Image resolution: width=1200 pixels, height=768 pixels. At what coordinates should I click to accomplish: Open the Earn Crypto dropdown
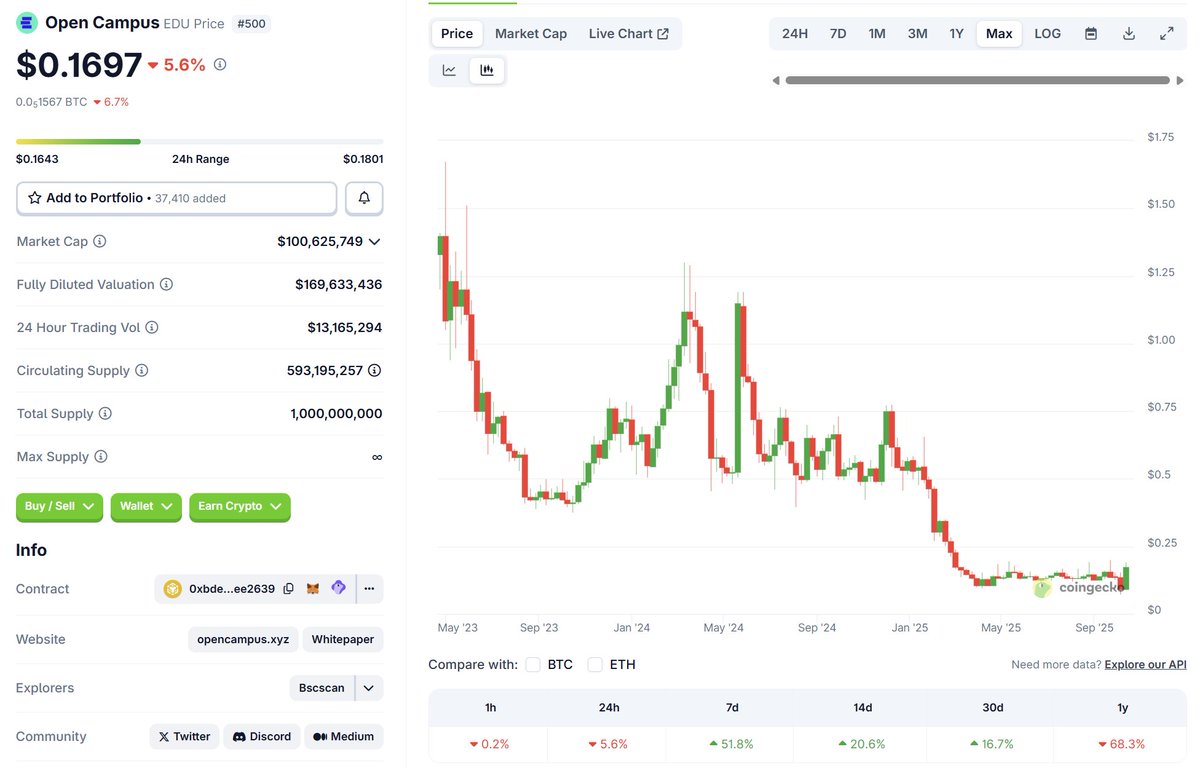tap(240, 507)
